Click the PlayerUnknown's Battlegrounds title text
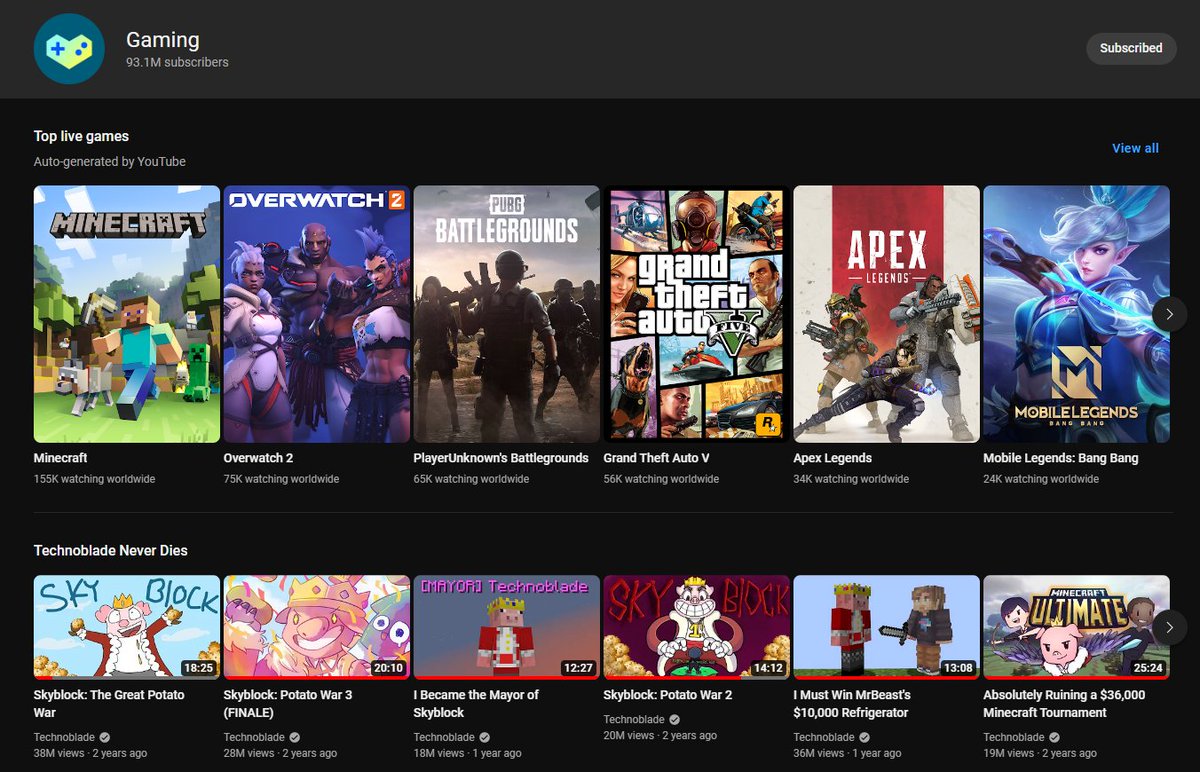The width and height of the screenshot is (1200, 772). pyautogui.click(x=501, y=458)
